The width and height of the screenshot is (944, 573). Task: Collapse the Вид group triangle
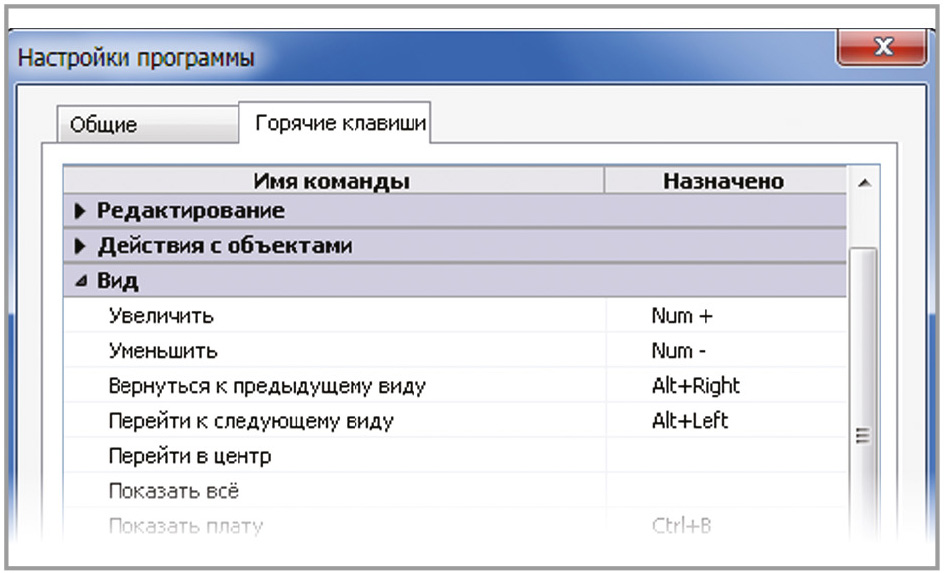click(x=82, y=281)
